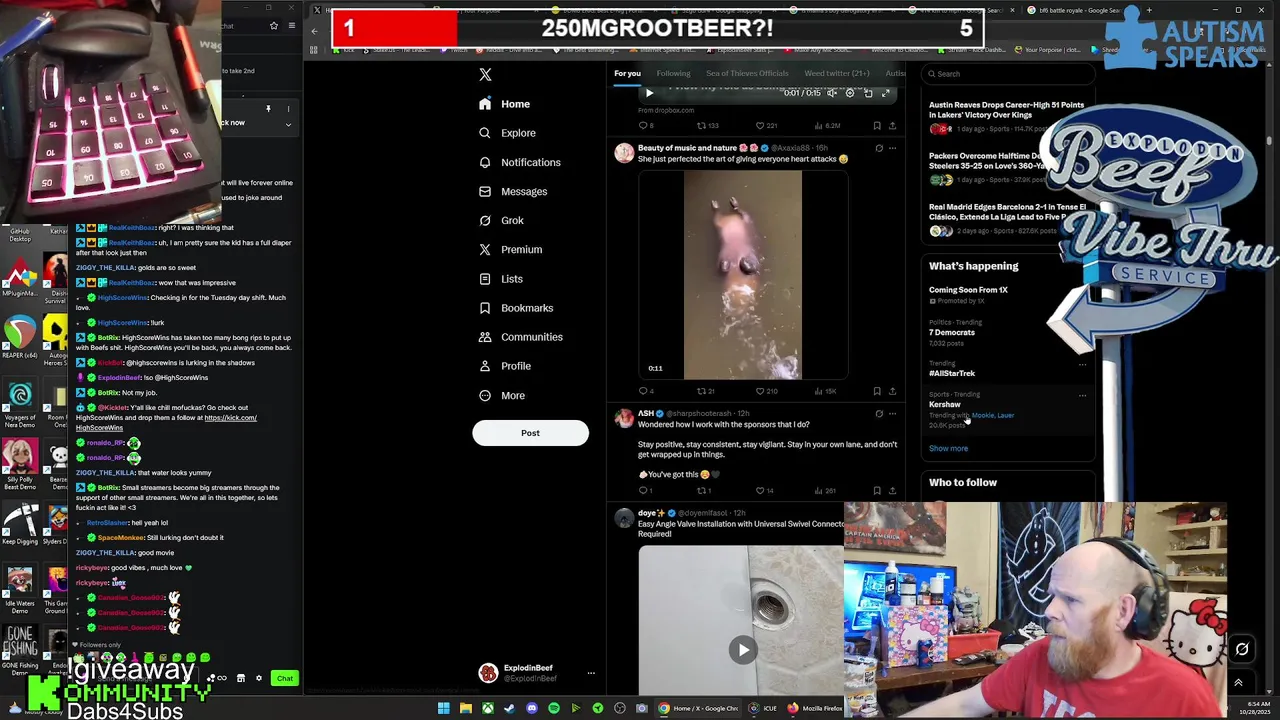1280x720 pixels.
Task: Bookmark the ASH post
Action: tap(877, 491)
